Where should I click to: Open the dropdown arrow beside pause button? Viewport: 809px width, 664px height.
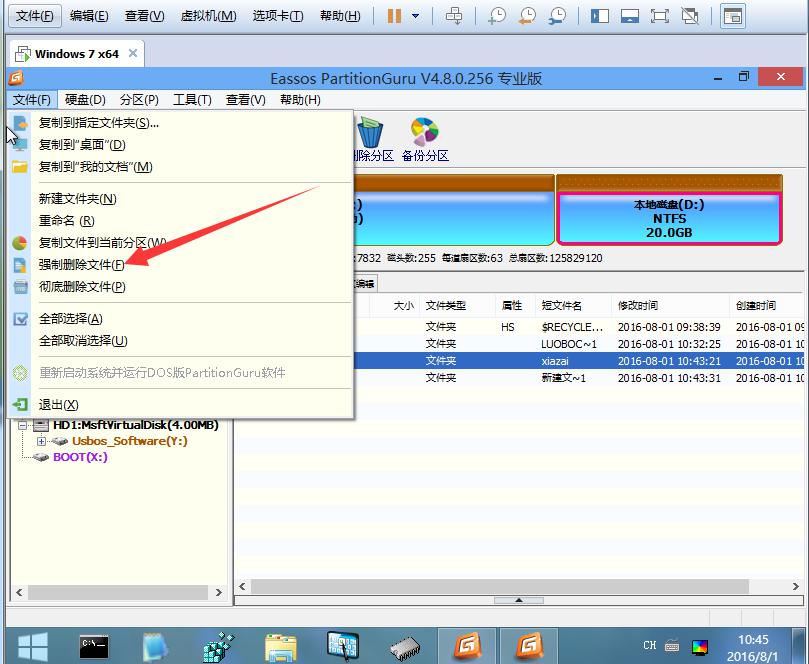[x=416, y=16]
